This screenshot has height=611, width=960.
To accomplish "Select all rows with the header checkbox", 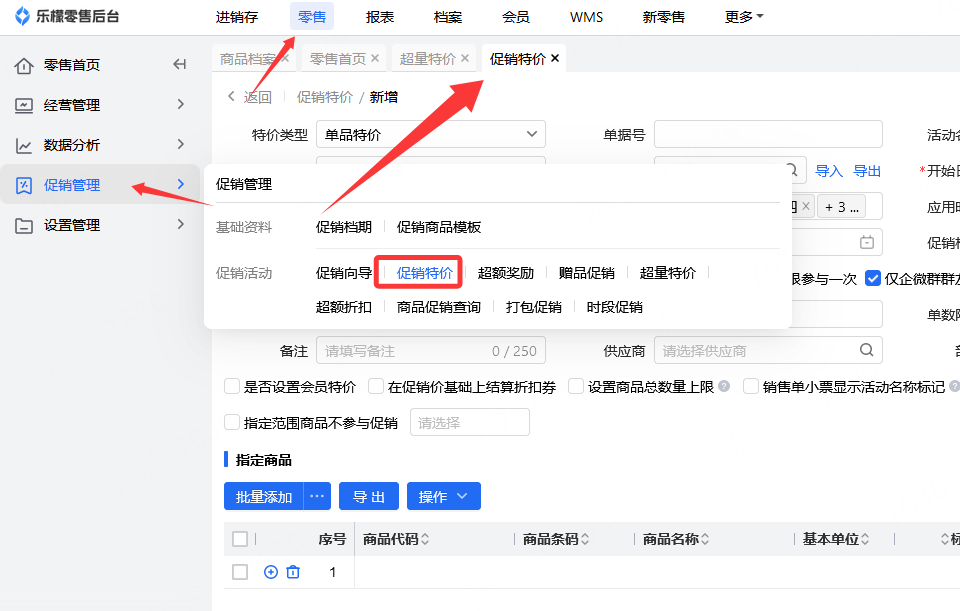I will click(240, 539).
